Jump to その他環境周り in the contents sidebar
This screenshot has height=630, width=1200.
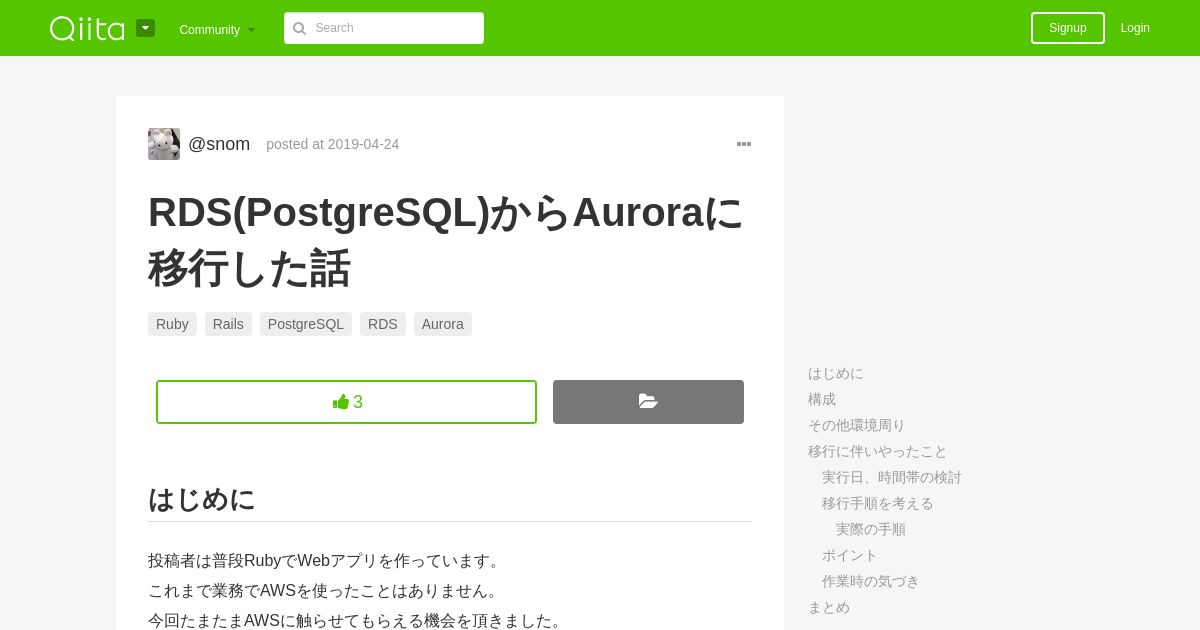(857, 425)
